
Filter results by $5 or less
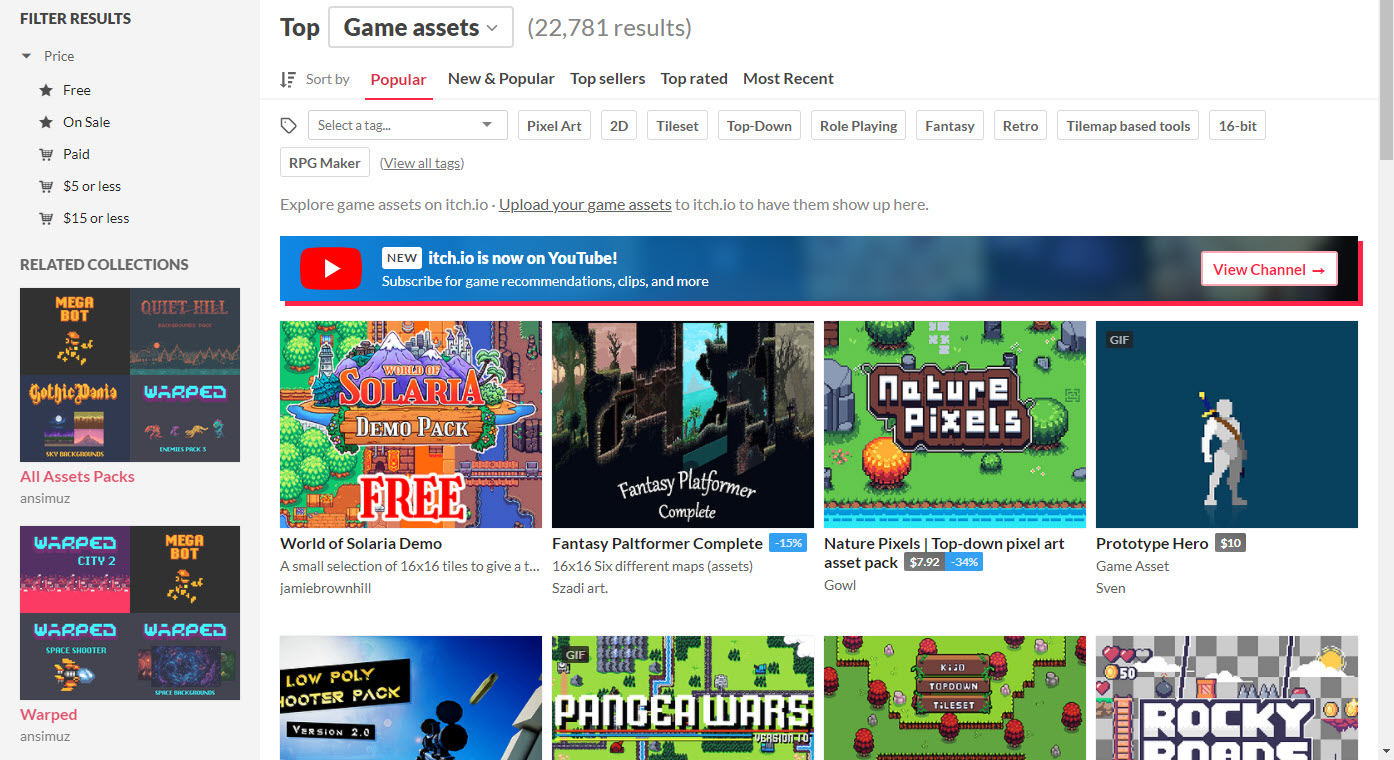[x=92, y=186]
